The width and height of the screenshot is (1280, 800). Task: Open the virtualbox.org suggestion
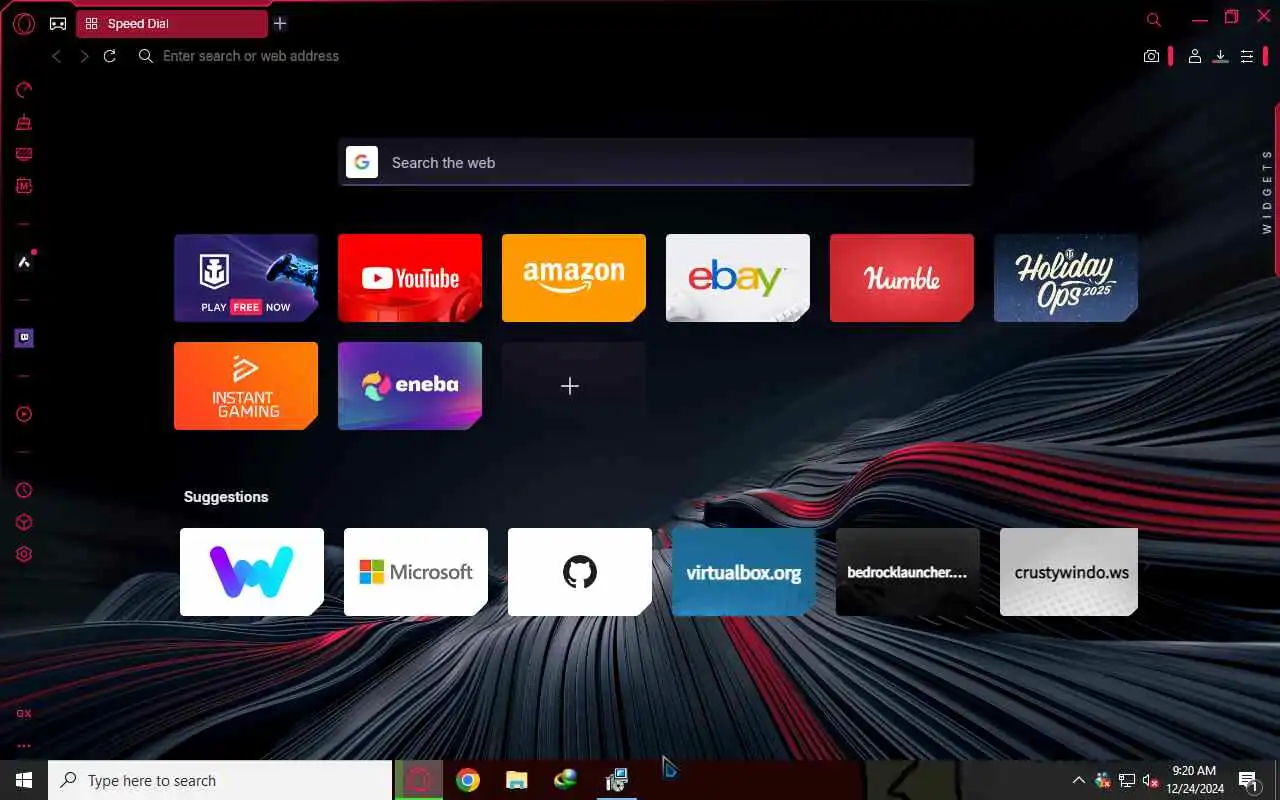tap(744, 572)
